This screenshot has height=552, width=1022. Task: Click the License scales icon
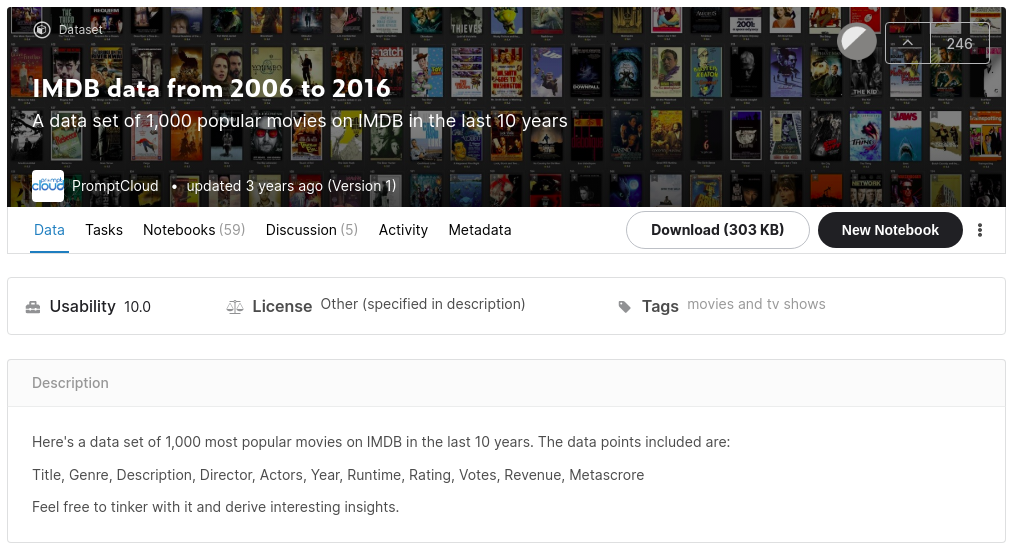pos(235,307)
